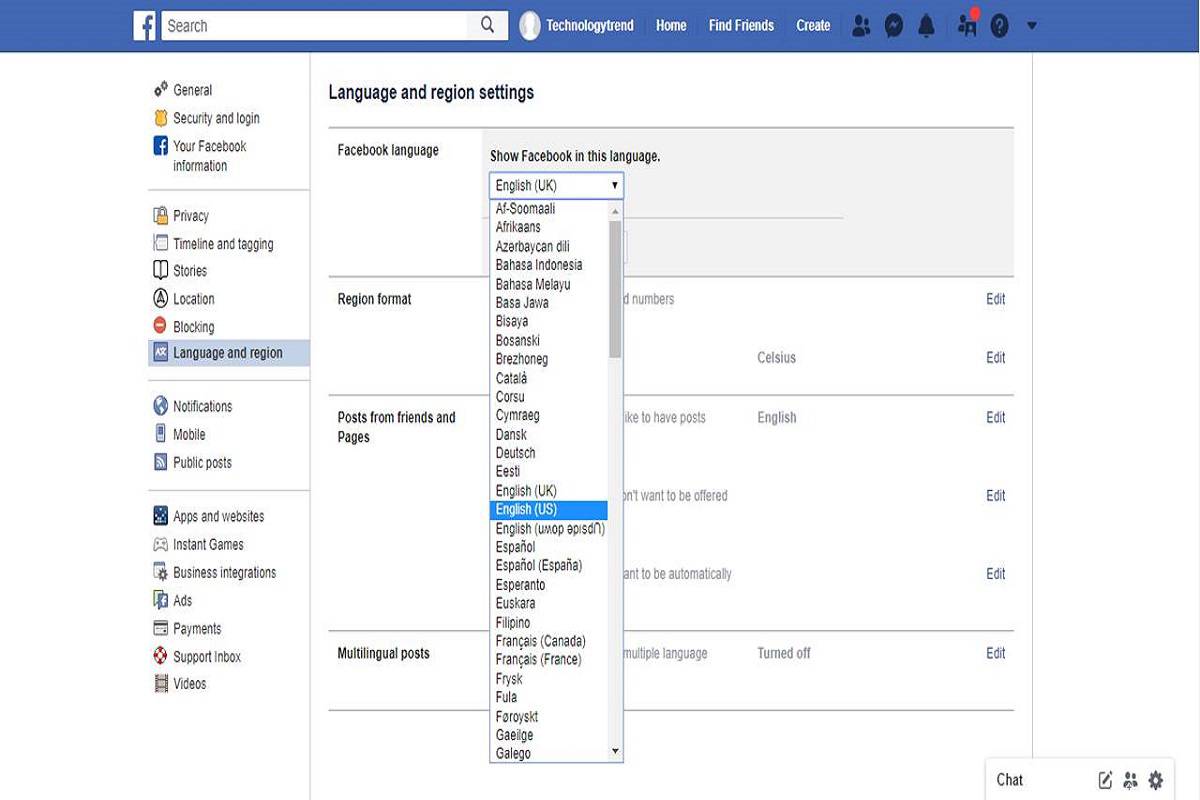
Task: Click the create group icon in Chat
Action: pyautogui.click(x=1130, y=780)
